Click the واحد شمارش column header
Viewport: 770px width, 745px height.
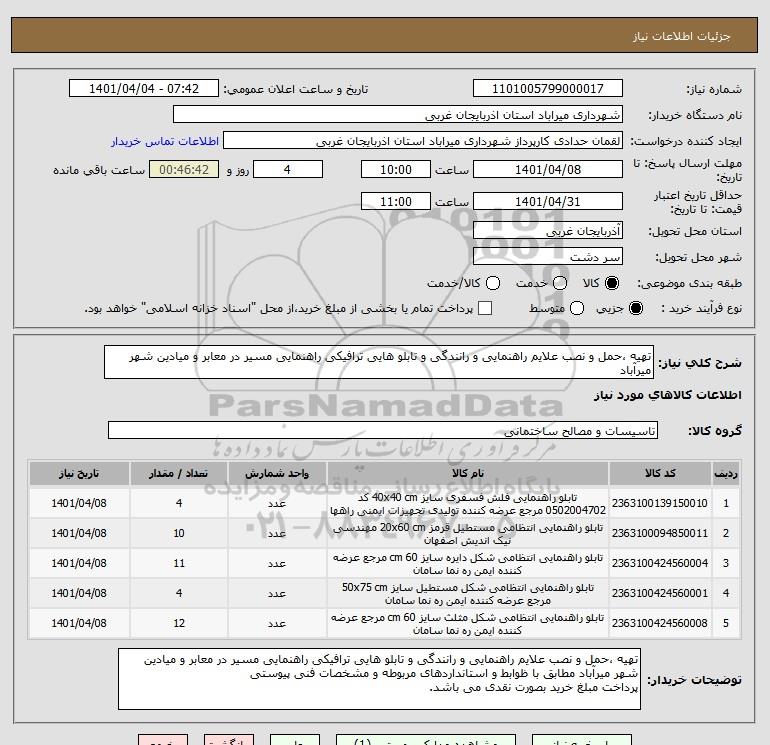point(277,474)
